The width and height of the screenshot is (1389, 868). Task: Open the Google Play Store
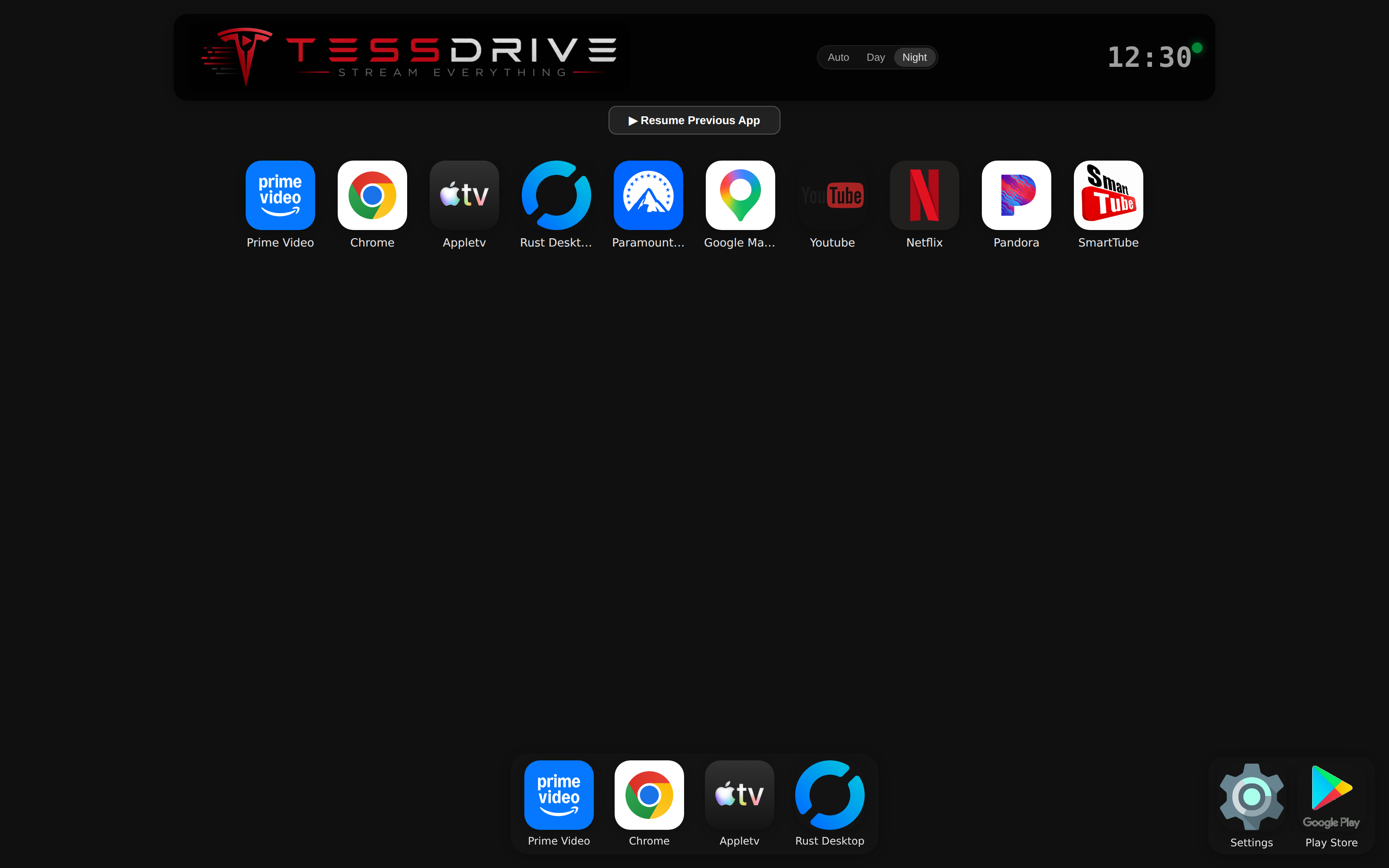point(1332,797)
